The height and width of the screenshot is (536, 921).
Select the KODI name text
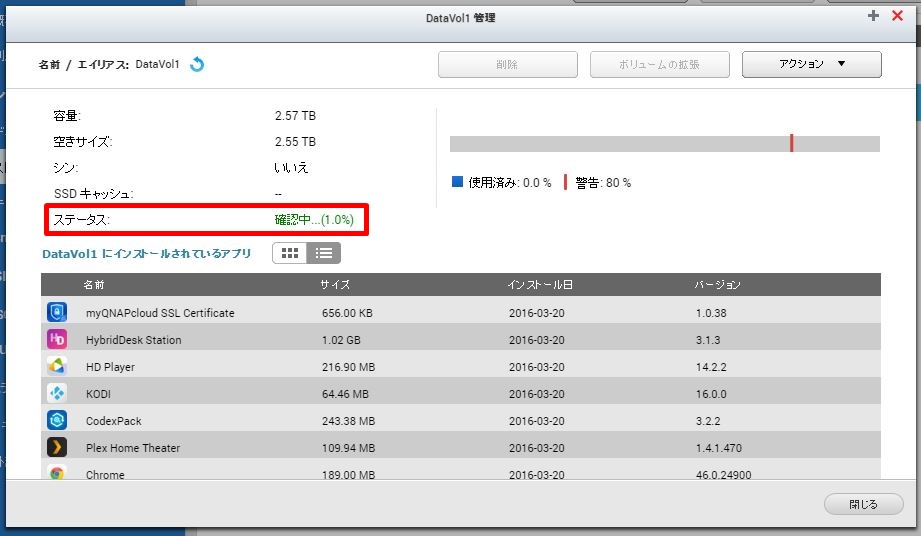[98, 394]
